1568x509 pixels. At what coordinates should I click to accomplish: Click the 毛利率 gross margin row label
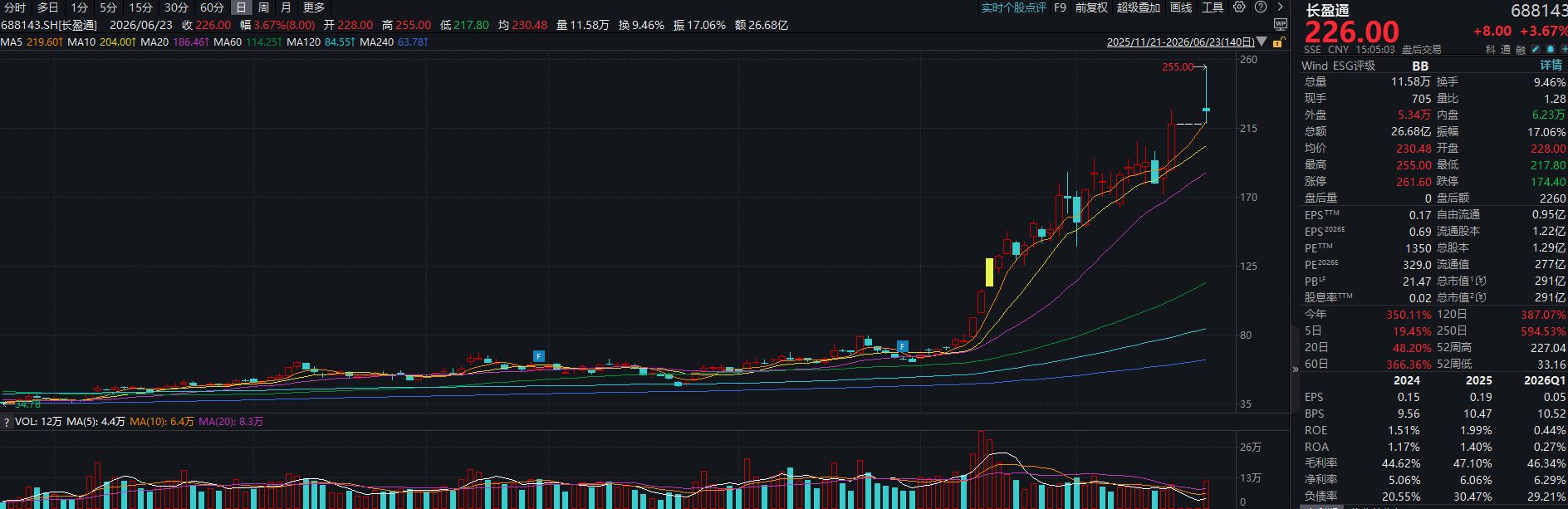click(1321, 463)
